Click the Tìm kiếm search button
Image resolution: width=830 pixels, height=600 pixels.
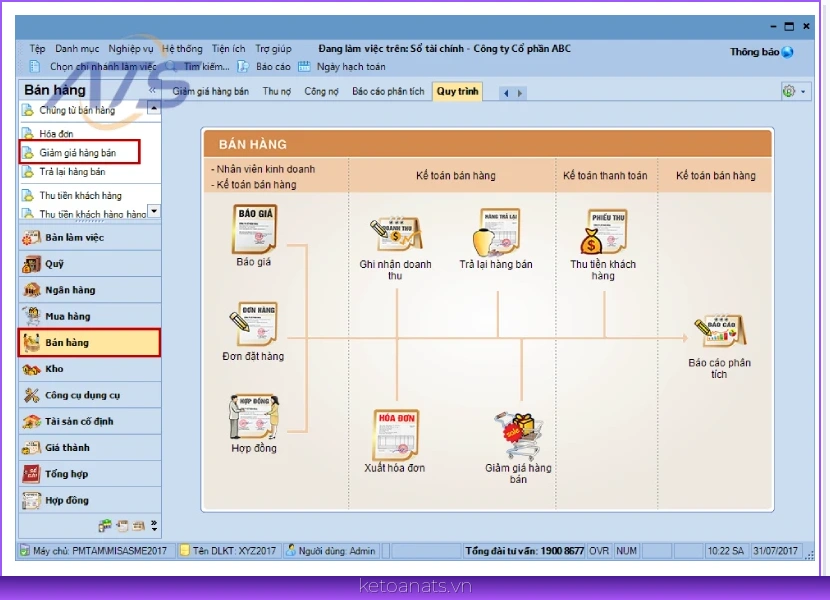tap(198, 67)
